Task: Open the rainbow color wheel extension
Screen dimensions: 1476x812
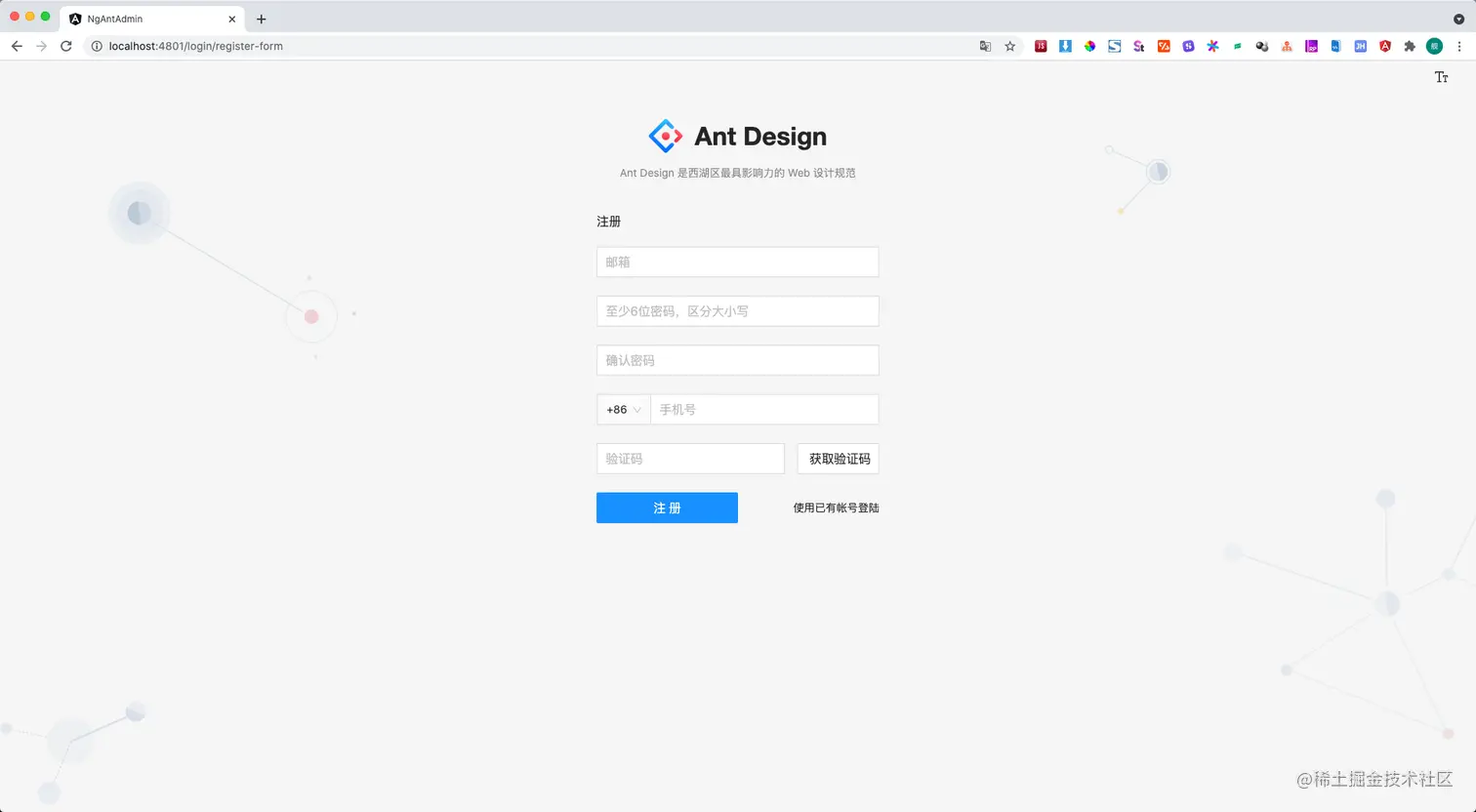Action: point(1089,46)
